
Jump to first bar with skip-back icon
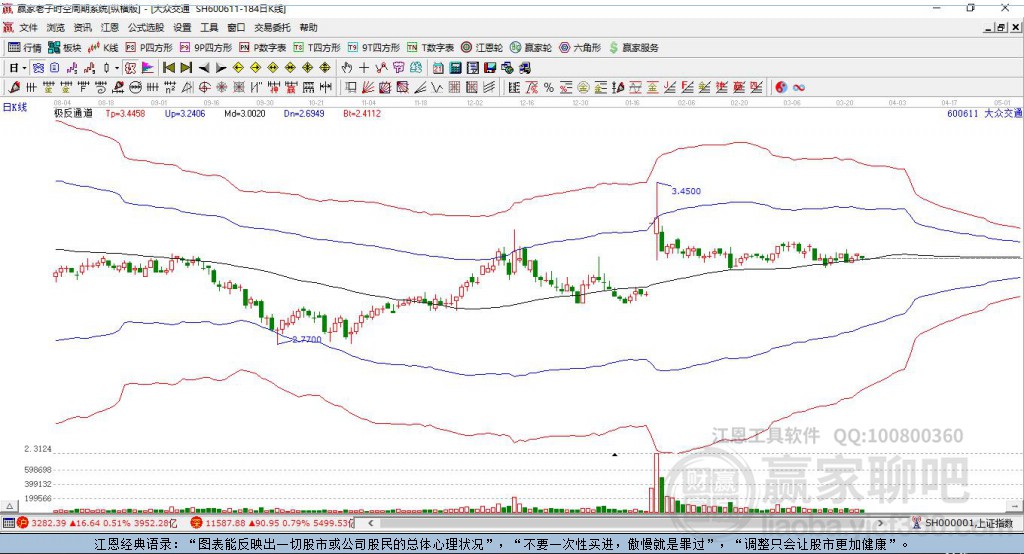click(x=168, y=68)
